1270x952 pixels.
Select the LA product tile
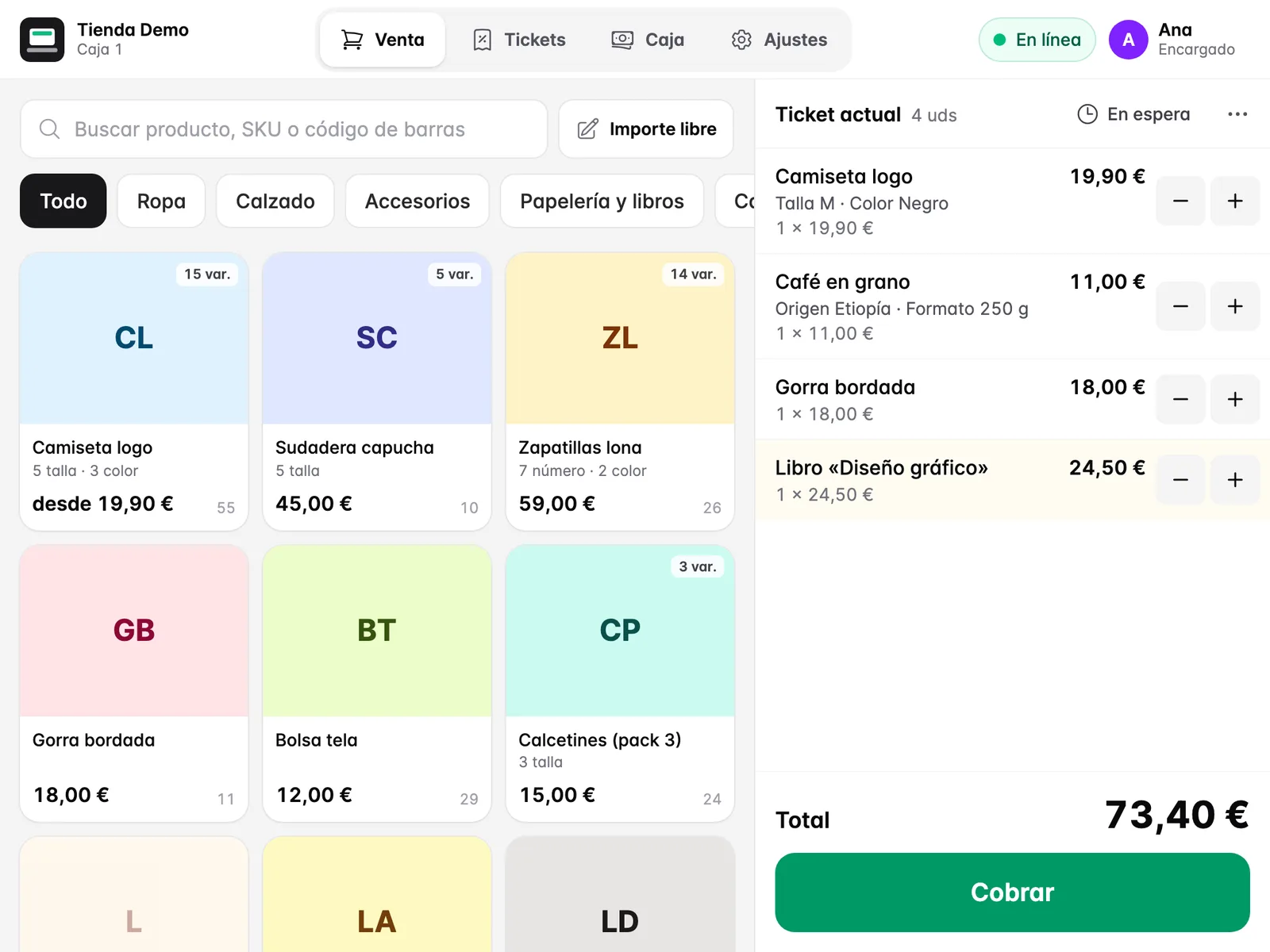click(377, 895)
